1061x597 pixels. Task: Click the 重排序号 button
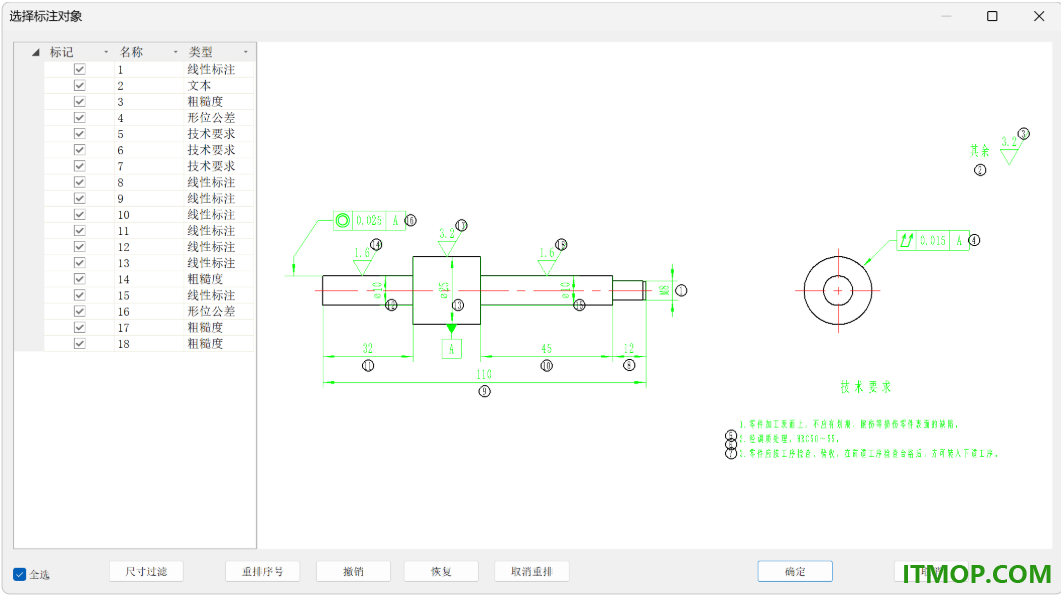click(x=263, y=571)
